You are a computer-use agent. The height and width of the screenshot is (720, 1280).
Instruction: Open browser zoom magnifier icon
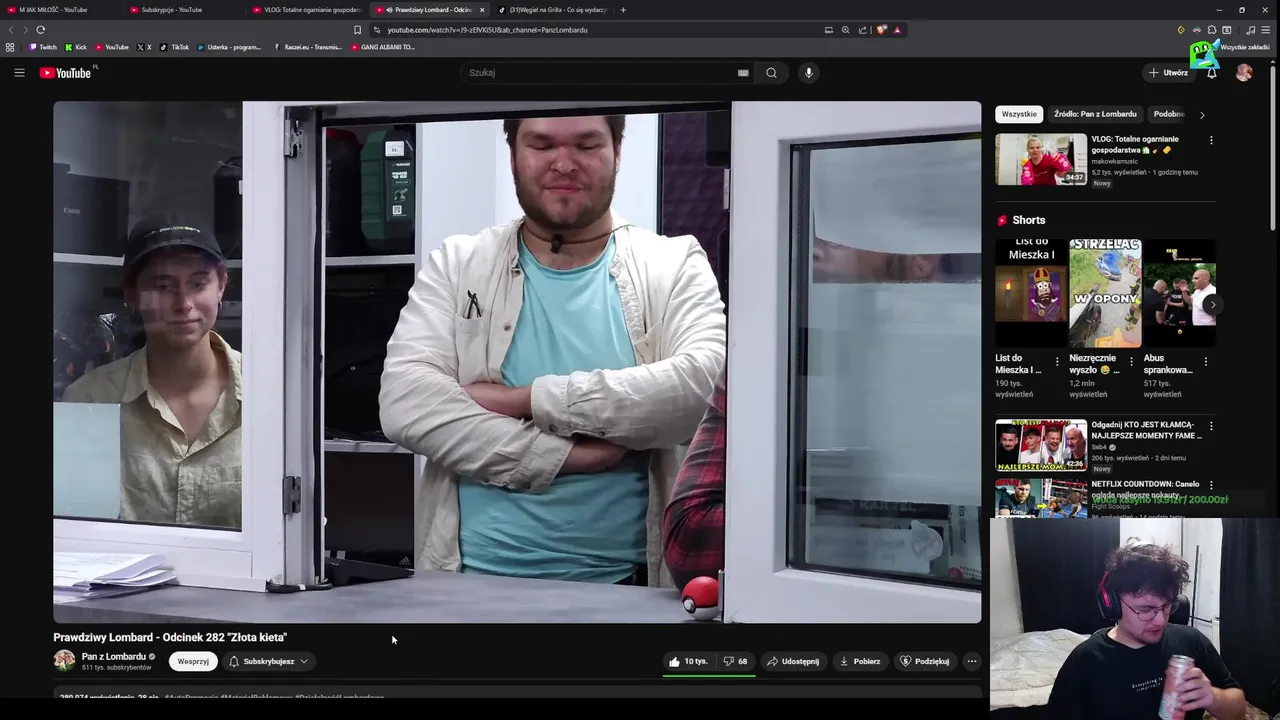(845, 30)
